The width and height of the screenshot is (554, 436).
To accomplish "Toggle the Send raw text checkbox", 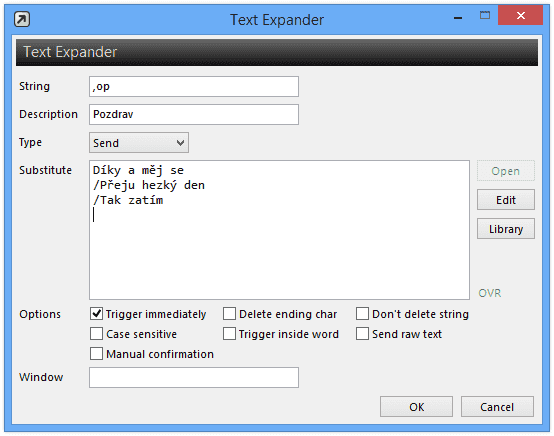I will 363,334.
